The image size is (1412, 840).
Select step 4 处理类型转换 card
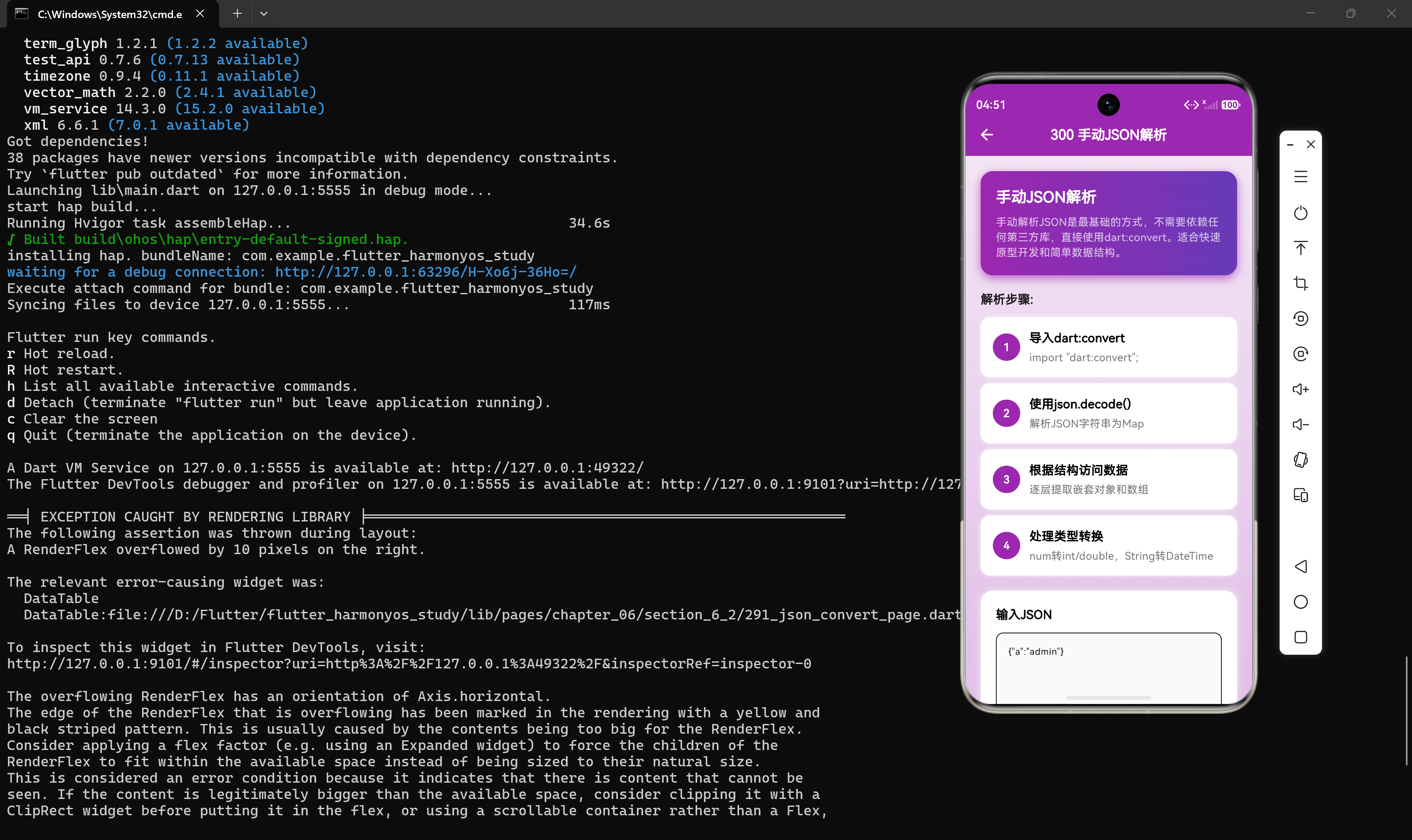(x=1108, y=546)
